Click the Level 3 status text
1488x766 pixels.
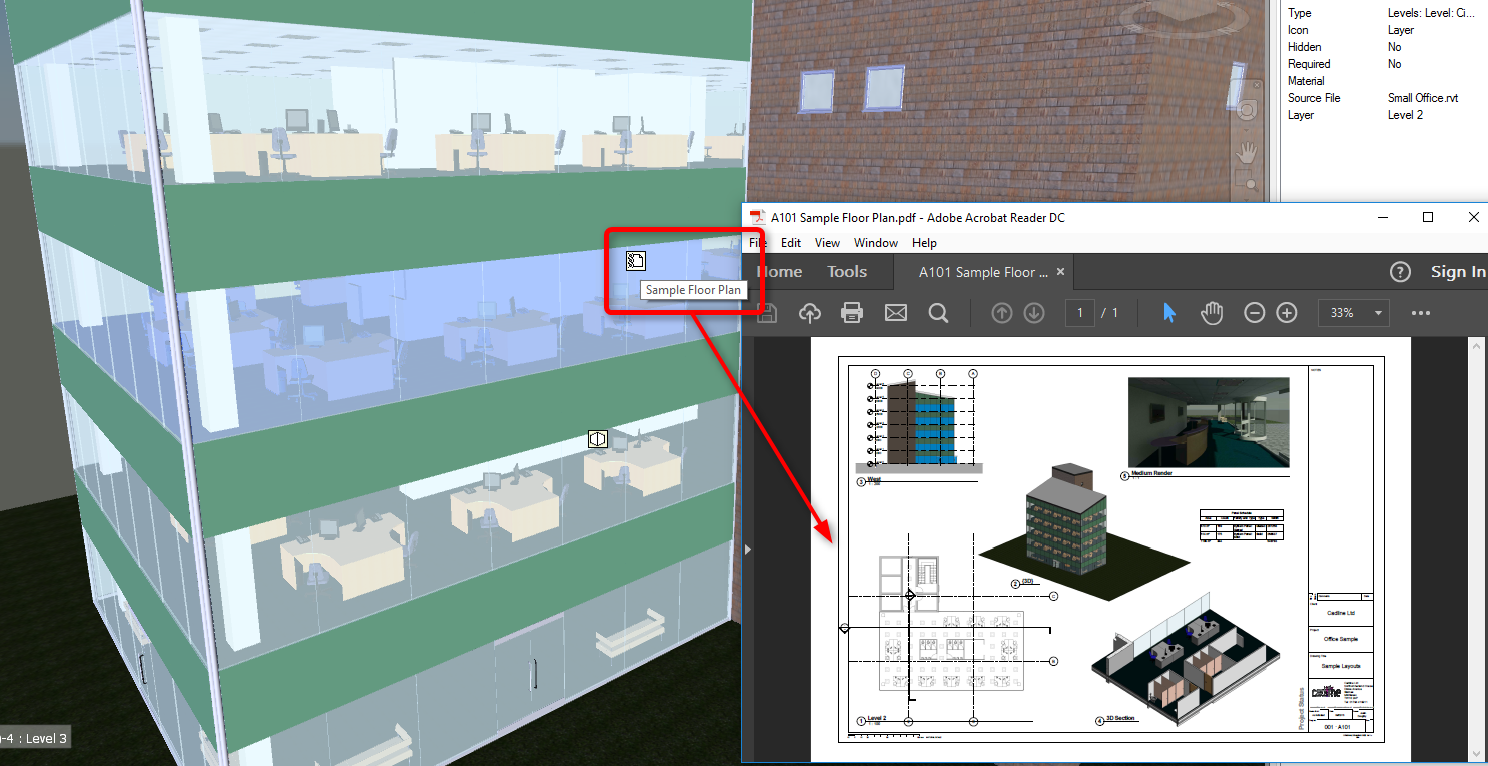pos(33,739)
